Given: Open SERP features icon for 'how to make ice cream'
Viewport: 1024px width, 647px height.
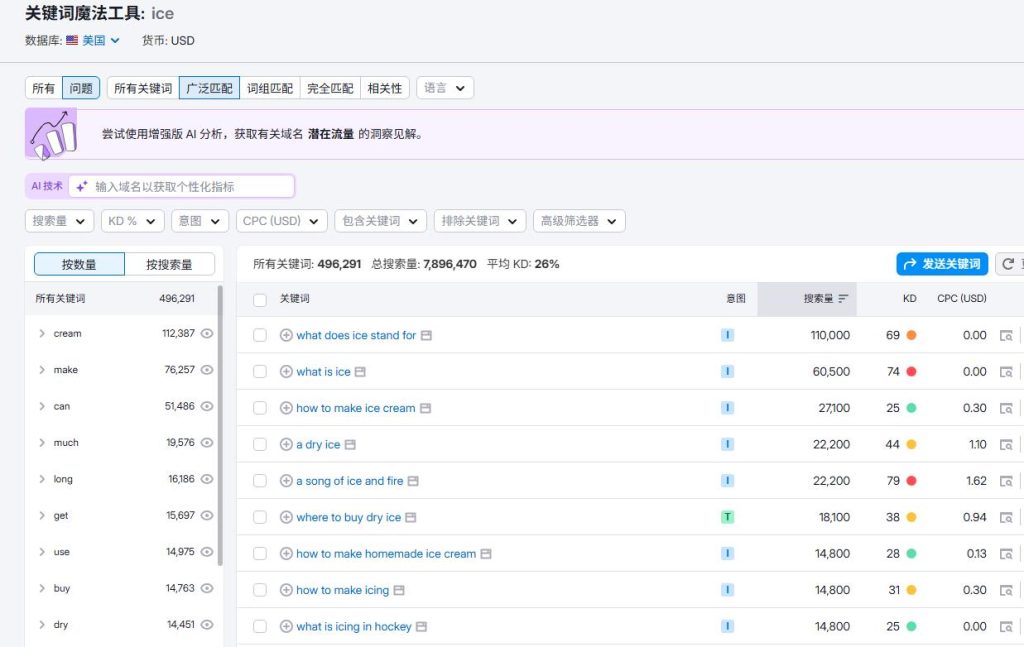Looking at the screenshot, I should tap(426, 408).
